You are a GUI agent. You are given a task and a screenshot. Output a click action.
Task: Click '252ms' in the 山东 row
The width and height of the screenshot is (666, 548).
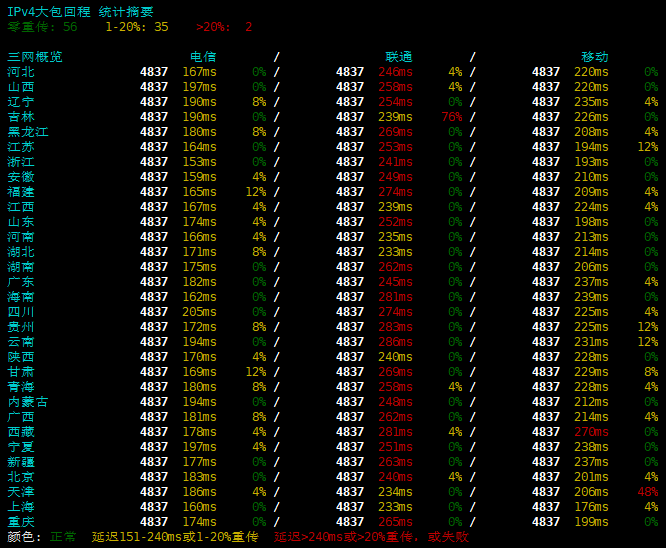[x=395, y=222]
